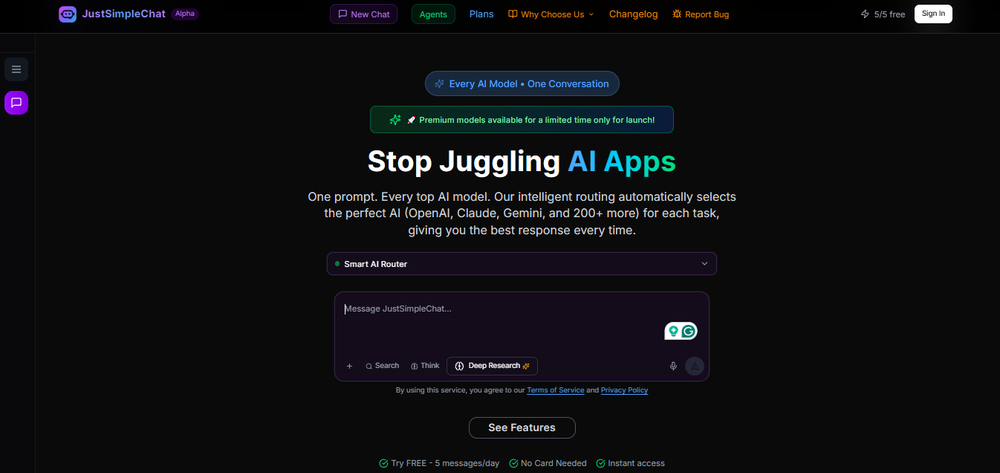This screenshot has height=473, width=1000.
Task: Click the Alpha badge next to logo
Action: [x=185, y=14]
